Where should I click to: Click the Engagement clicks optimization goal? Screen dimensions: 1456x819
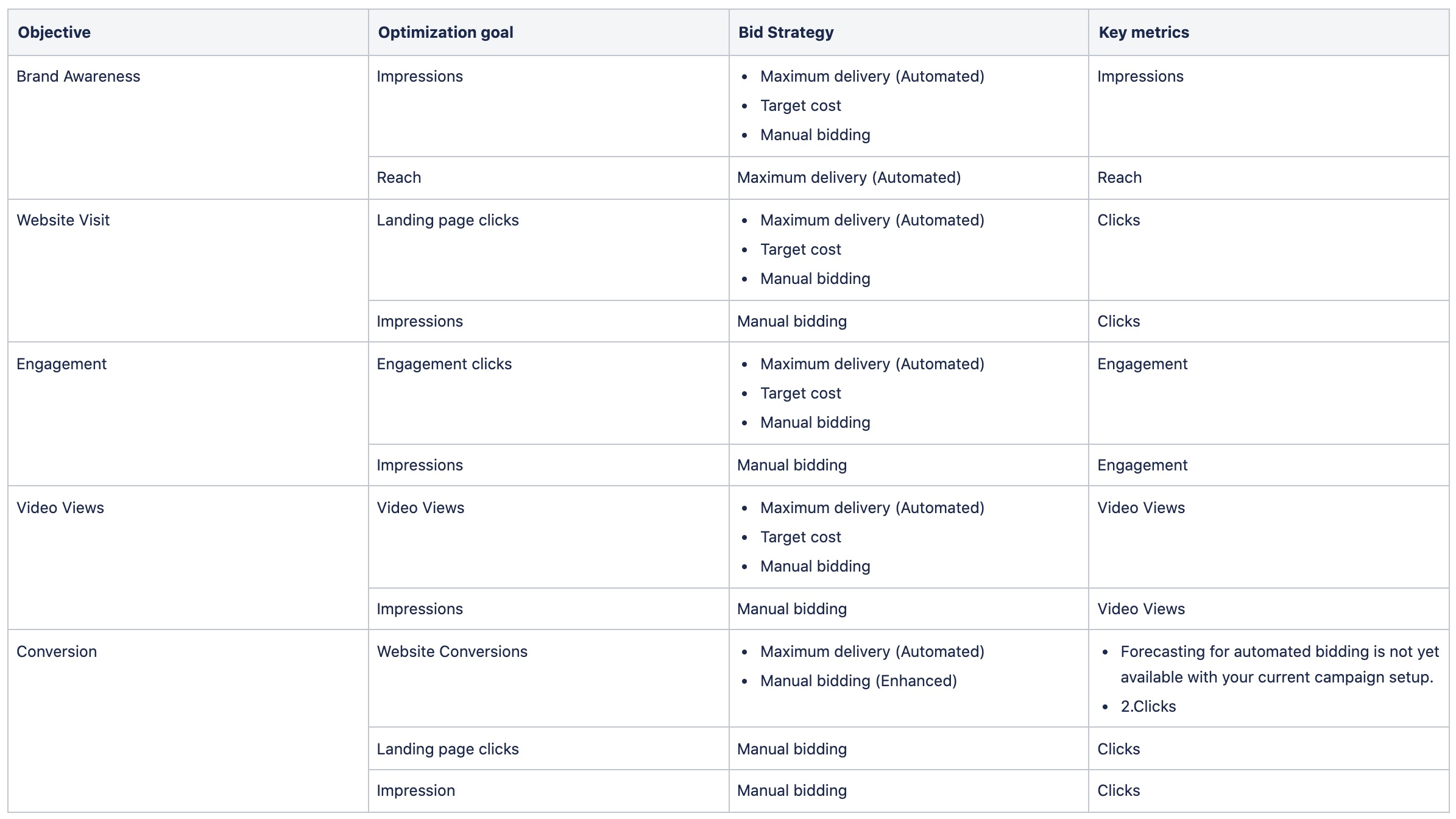coord(444,364)
